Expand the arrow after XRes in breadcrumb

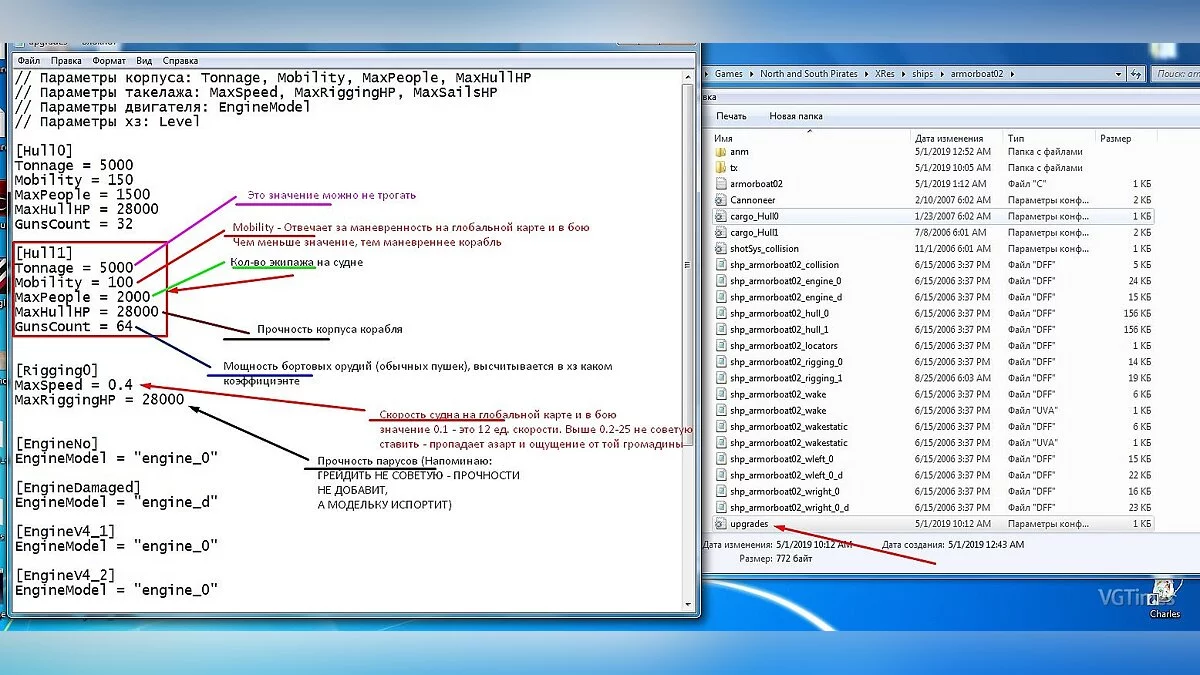click(x=903, y=73)
